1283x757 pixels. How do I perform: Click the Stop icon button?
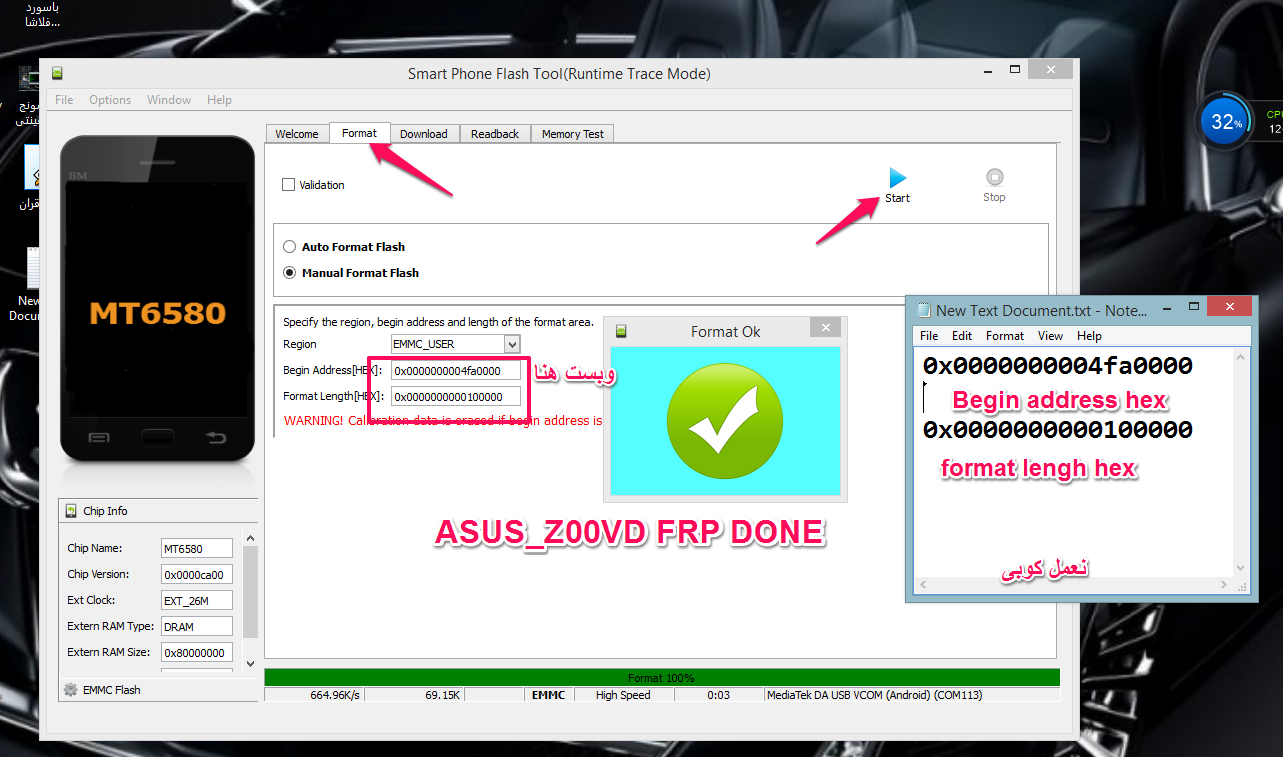pyautogui.click(x=994, y=186)
